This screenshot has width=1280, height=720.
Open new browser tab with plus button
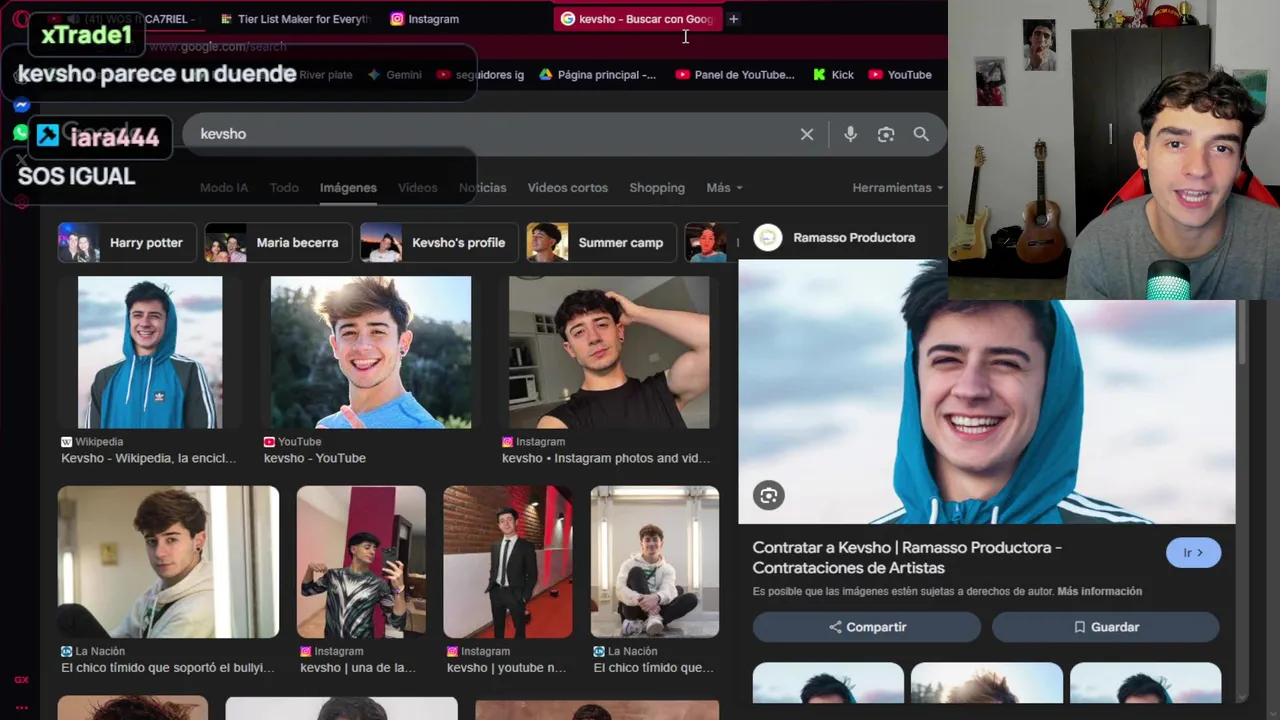tap(733, 19)
